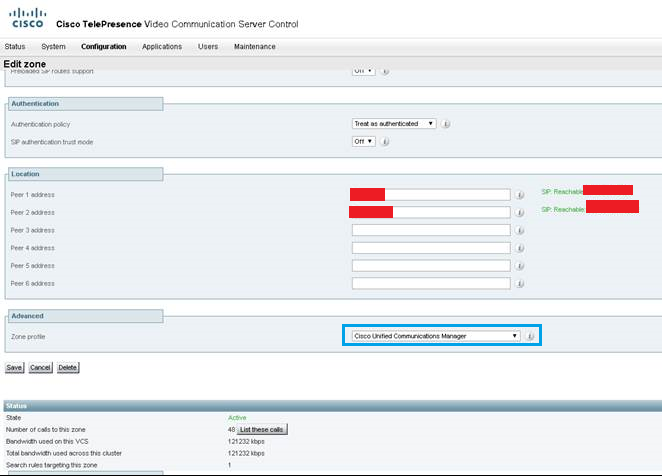
Task: Click Peer 5 address input field
Action: (431, 266)
